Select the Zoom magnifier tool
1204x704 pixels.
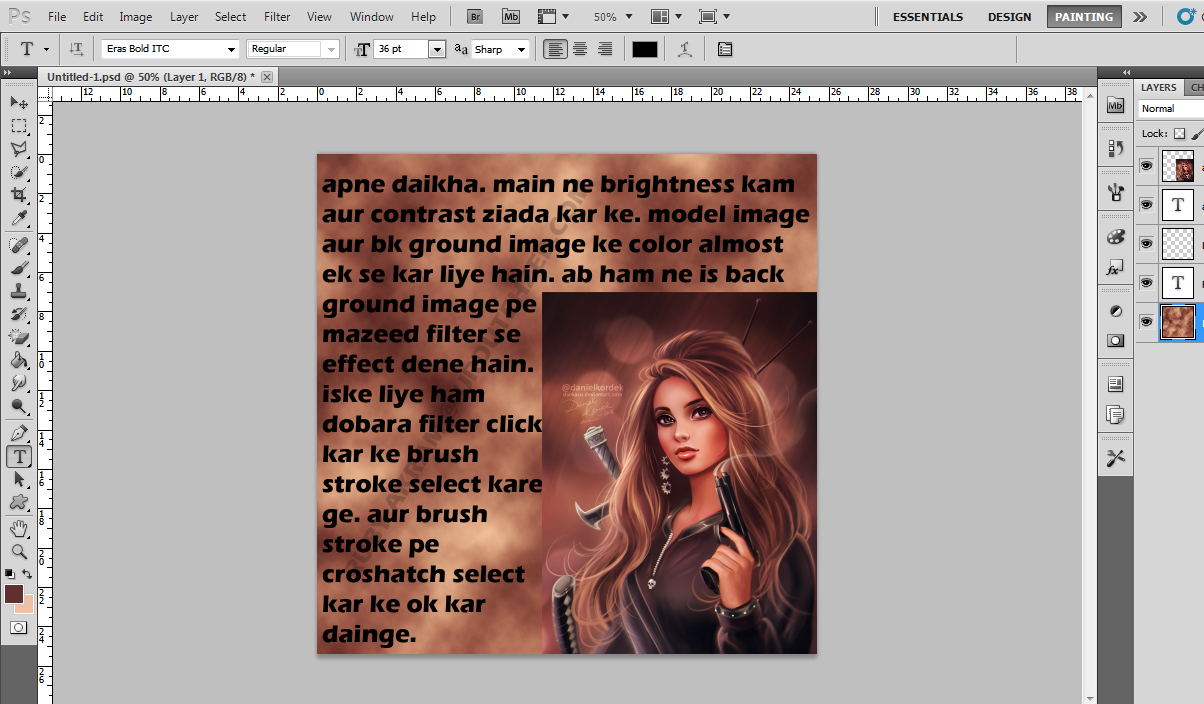(19, 551)
